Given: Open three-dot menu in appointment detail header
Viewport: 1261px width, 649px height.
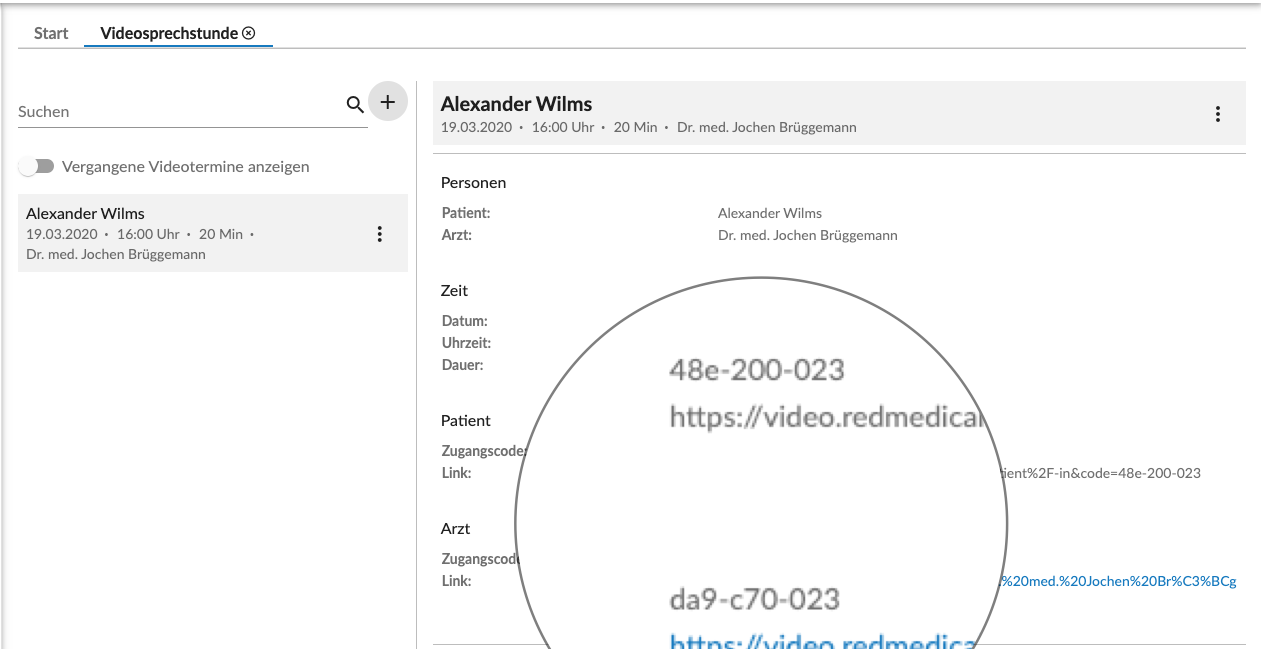Looking at the screenshot, I should coord(1217,114).
